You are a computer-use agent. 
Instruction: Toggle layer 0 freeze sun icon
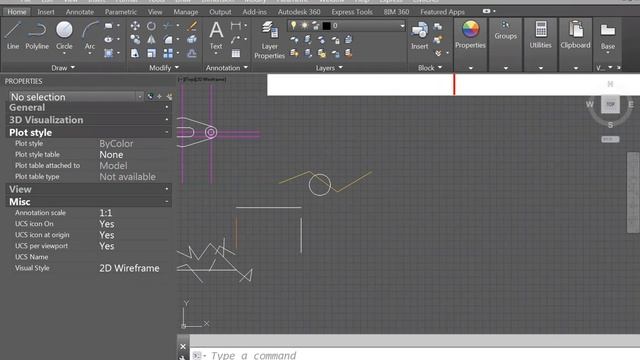tap(304, 25)
